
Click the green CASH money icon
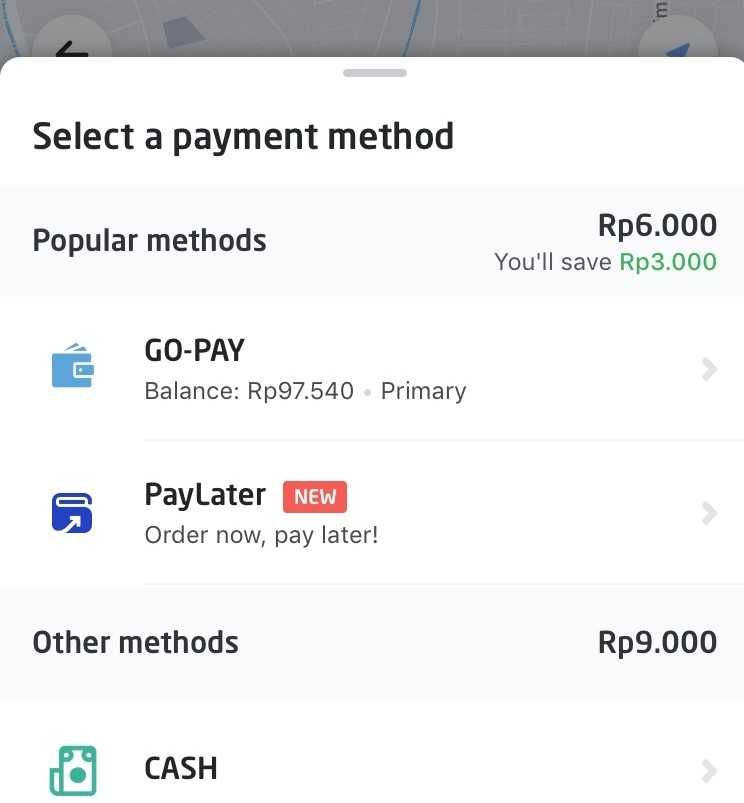coord(73,771)
